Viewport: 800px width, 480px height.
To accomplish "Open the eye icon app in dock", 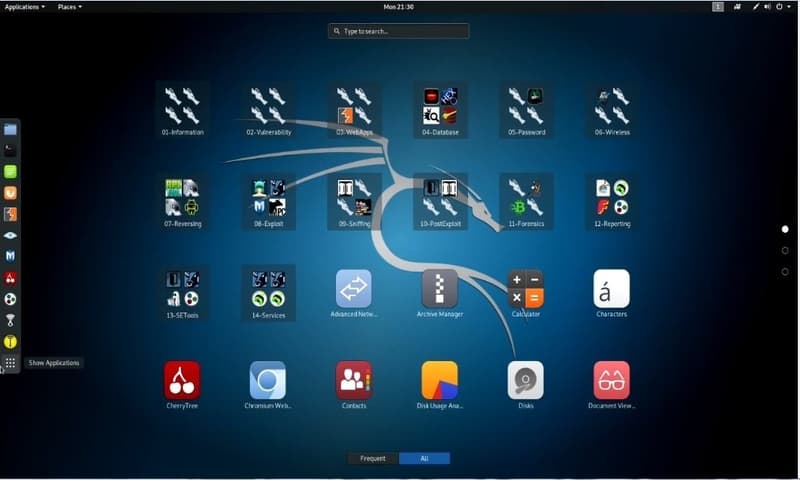I will coord(10,235).
